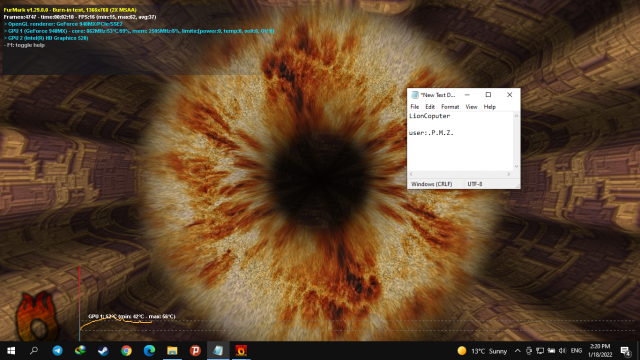Minimize the Notepad window

pos(467,95)
